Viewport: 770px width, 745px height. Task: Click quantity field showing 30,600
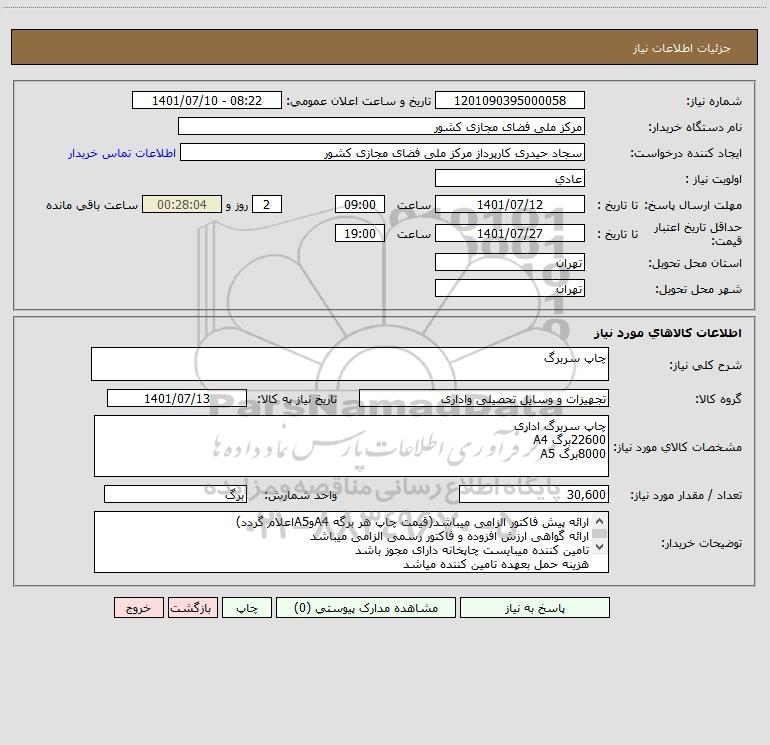[534, 494]
